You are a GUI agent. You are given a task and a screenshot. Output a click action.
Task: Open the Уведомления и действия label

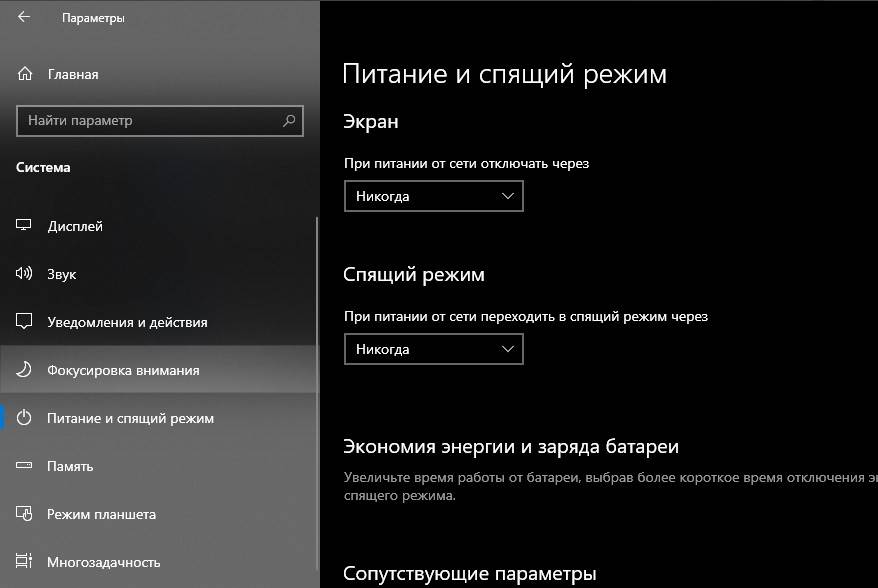coord(127,322)
